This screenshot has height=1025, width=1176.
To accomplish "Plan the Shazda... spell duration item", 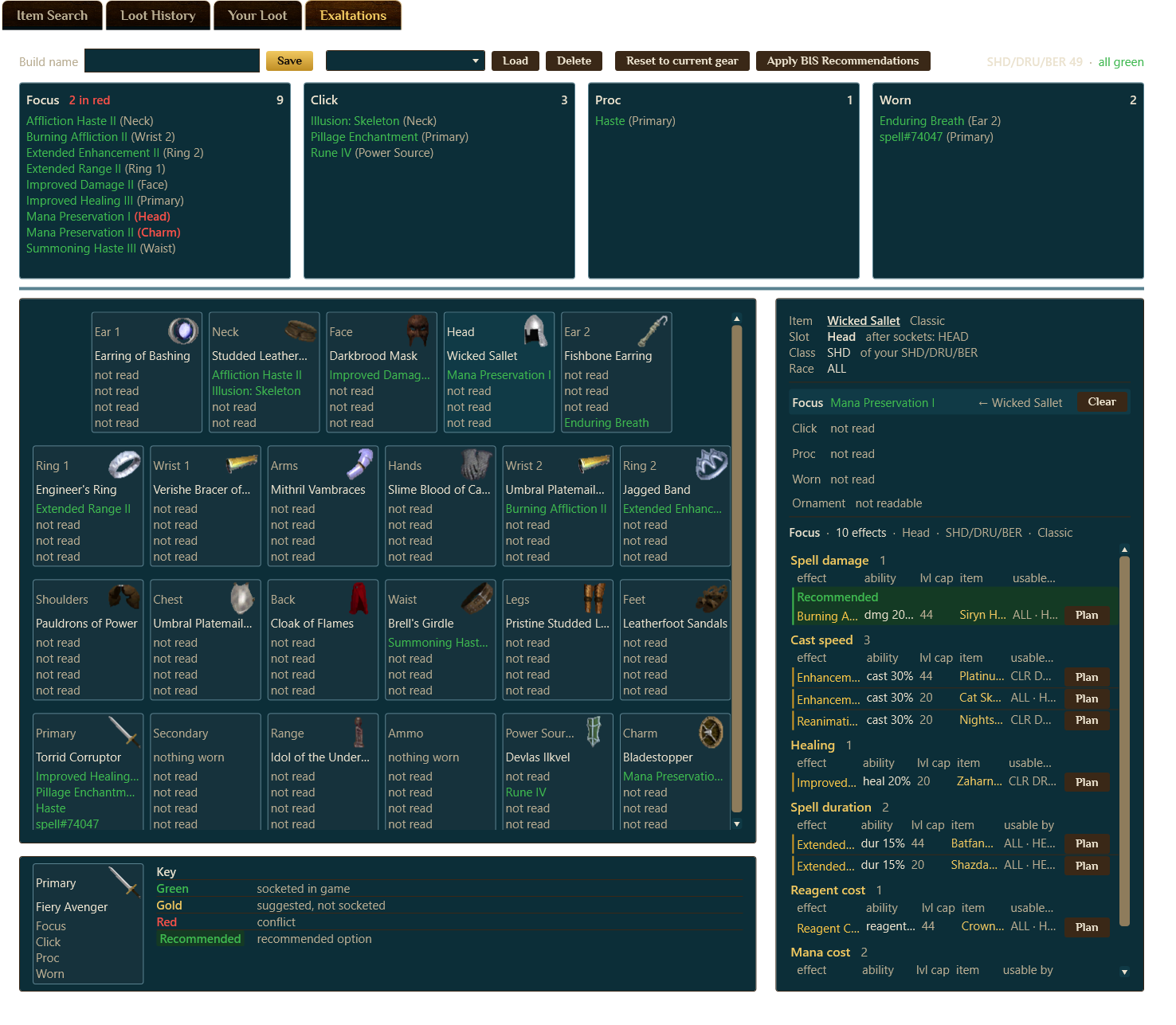I will click(x=1087, y=866).
